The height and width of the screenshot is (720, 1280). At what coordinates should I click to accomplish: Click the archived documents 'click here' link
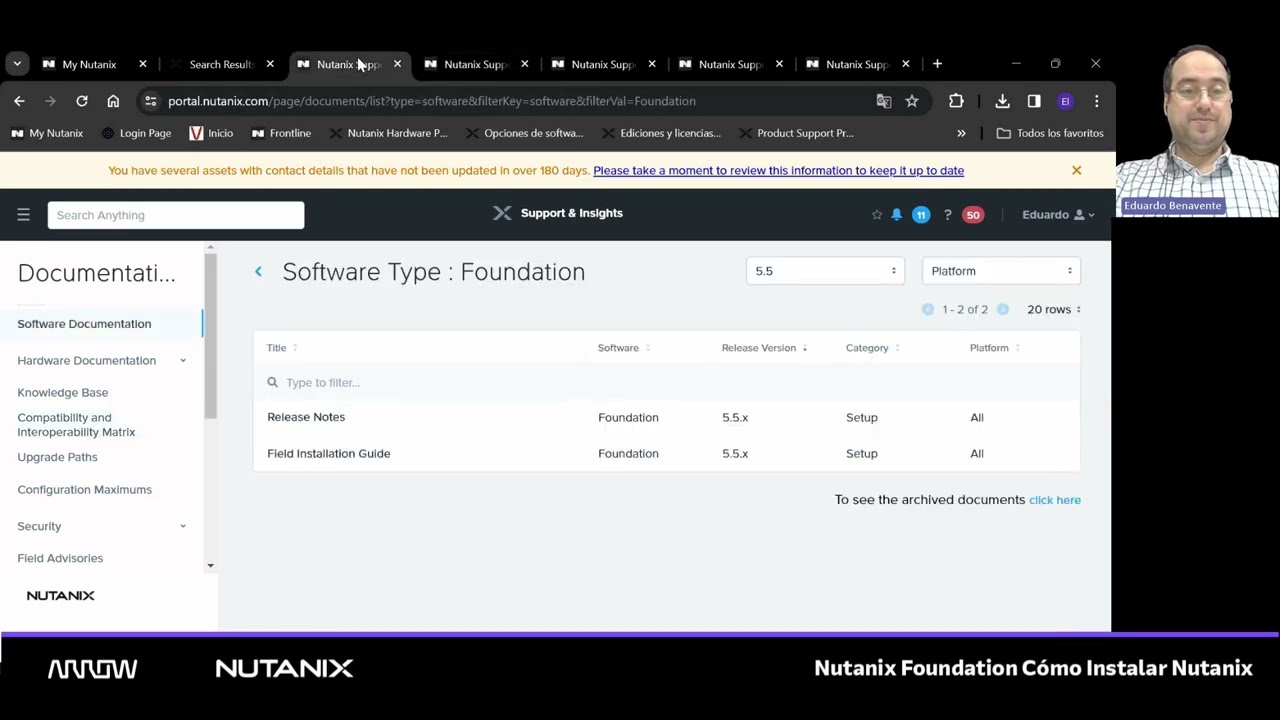point(1054,500)
